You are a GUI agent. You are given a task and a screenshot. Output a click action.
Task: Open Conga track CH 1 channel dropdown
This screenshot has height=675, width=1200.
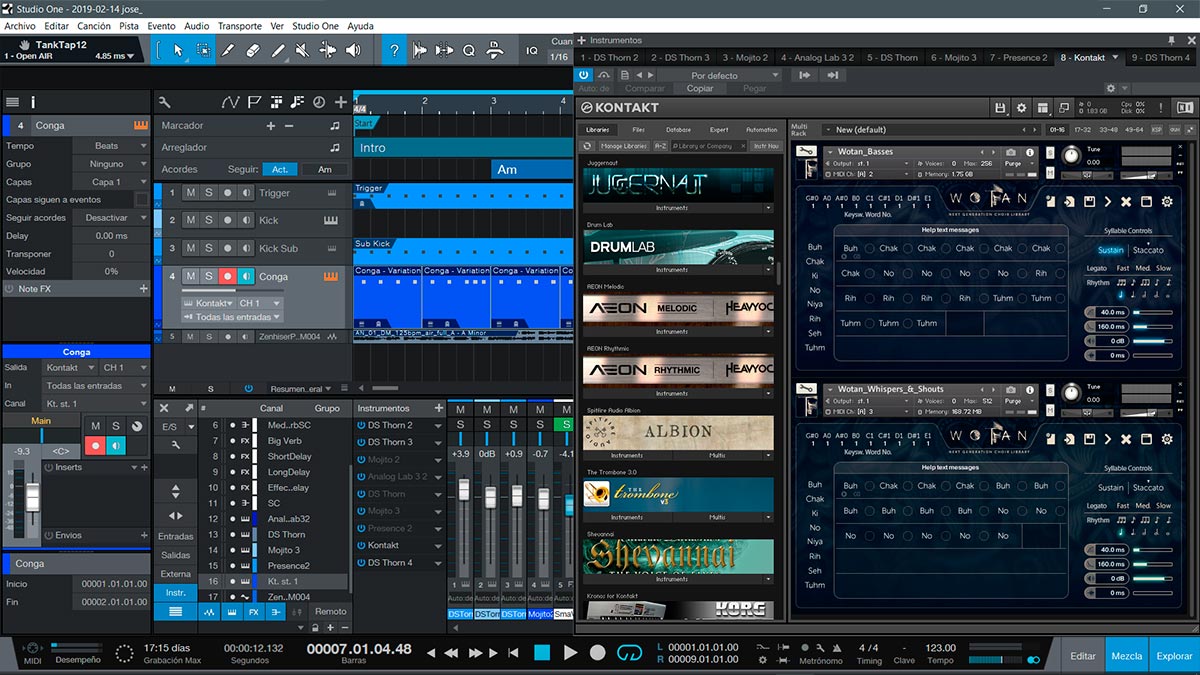[258, 303]
